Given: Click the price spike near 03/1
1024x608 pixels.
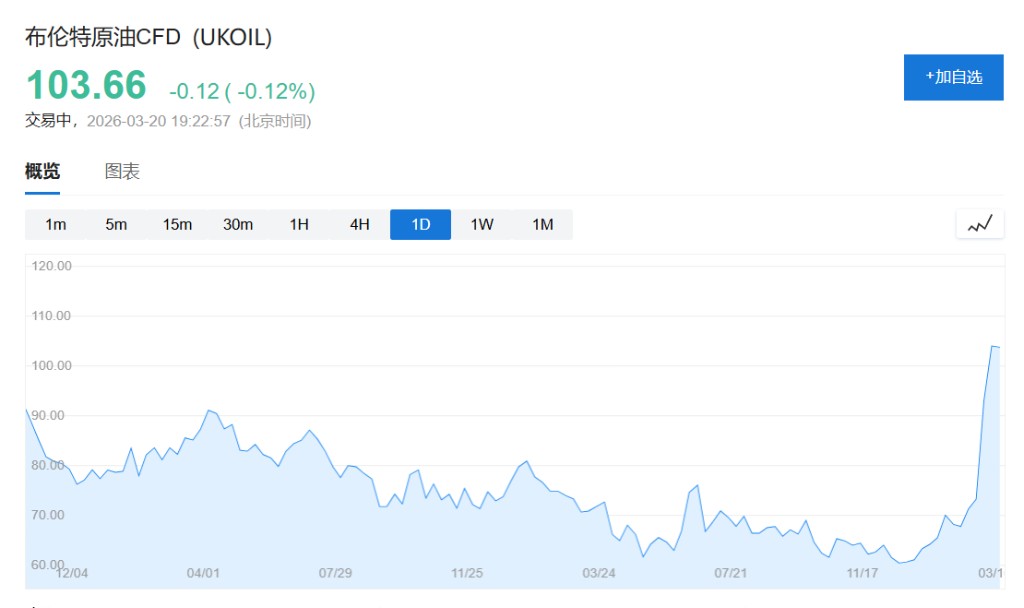Looking at the screenshot, I should point(993,347).
